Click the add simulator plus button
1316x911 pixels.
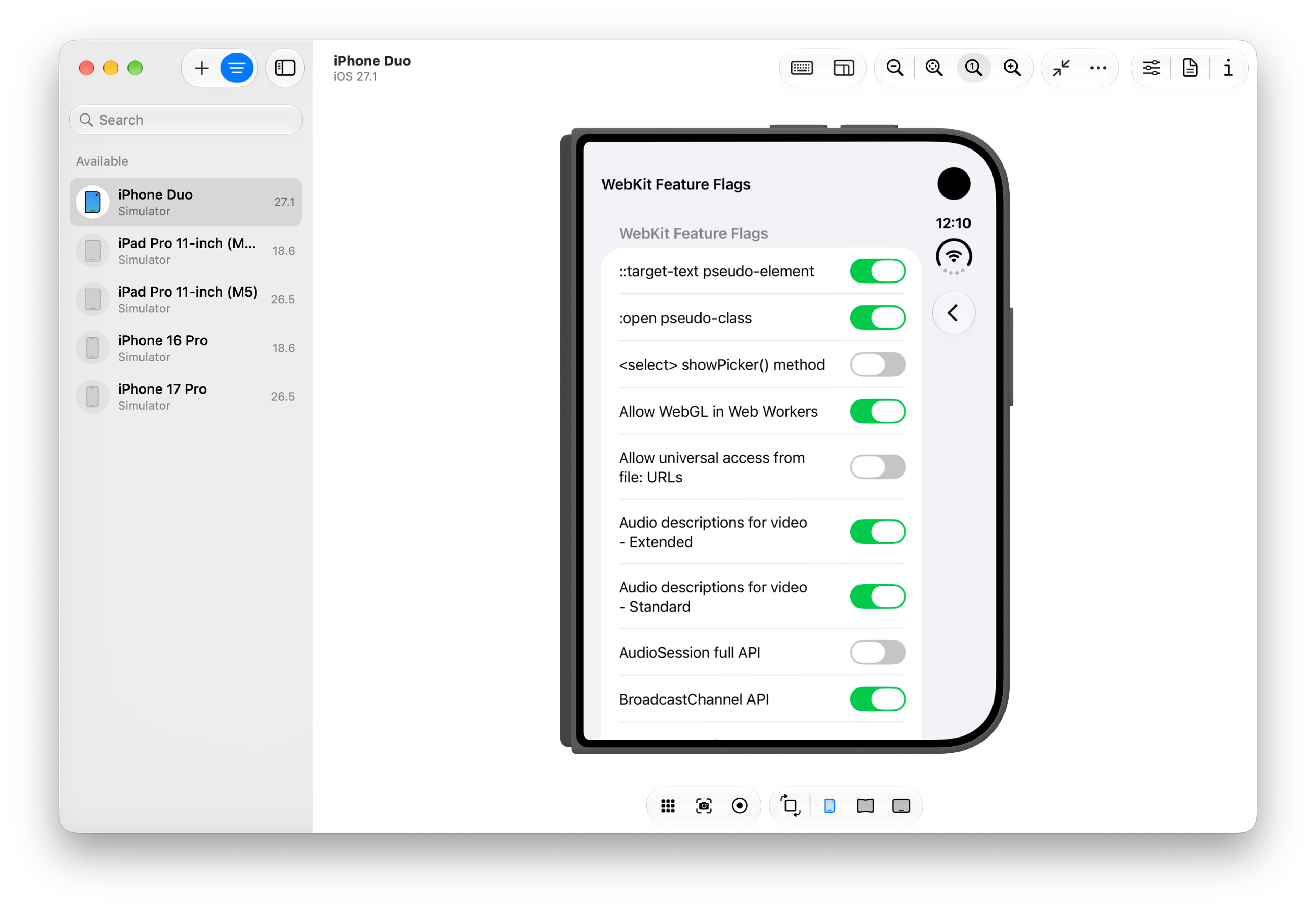click(x=202, y=69)
